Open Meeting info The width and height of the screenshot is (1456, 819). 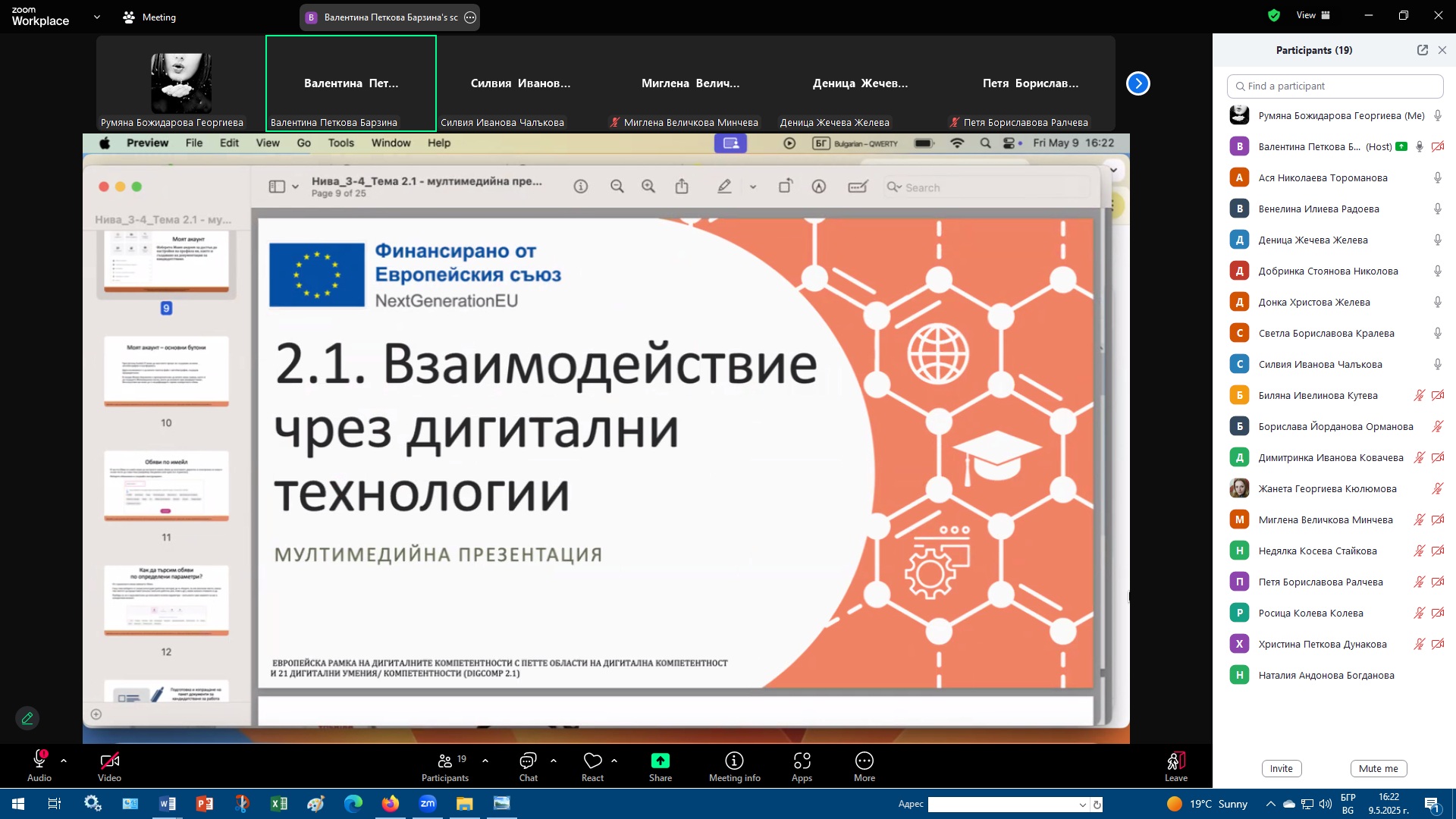(x=735, y=766)
